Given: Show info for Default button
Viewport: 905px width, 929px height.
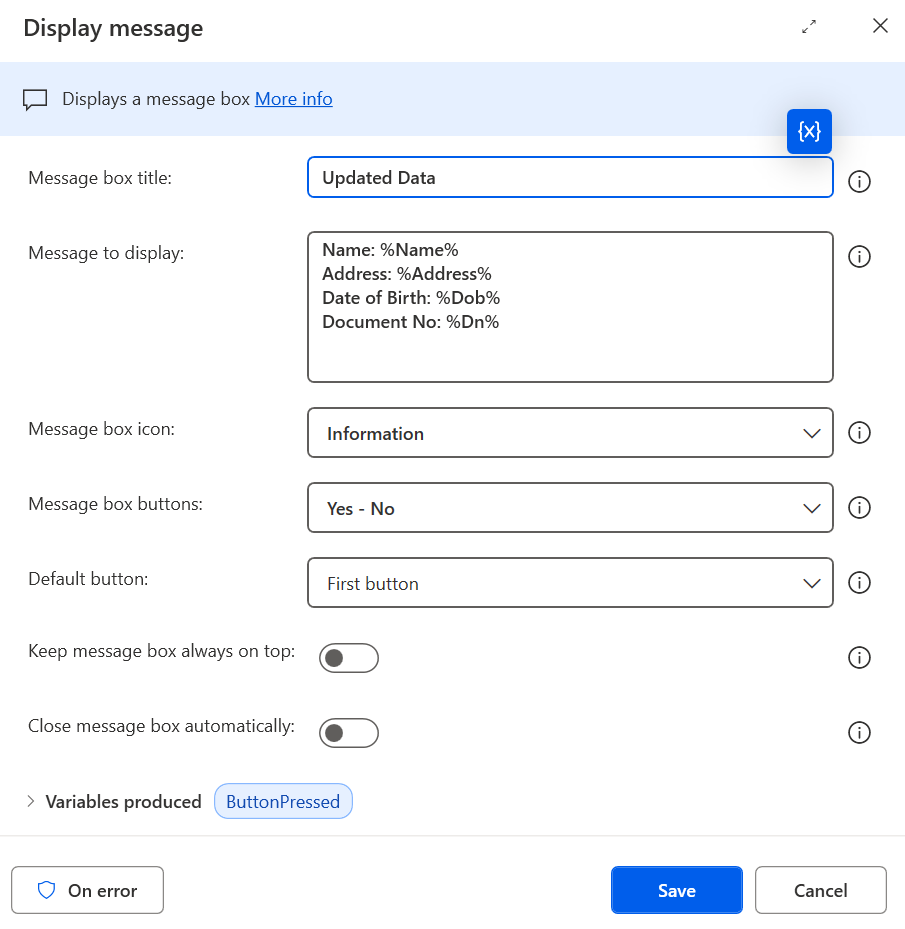Looking at the screenshot, I should [859, 582].
